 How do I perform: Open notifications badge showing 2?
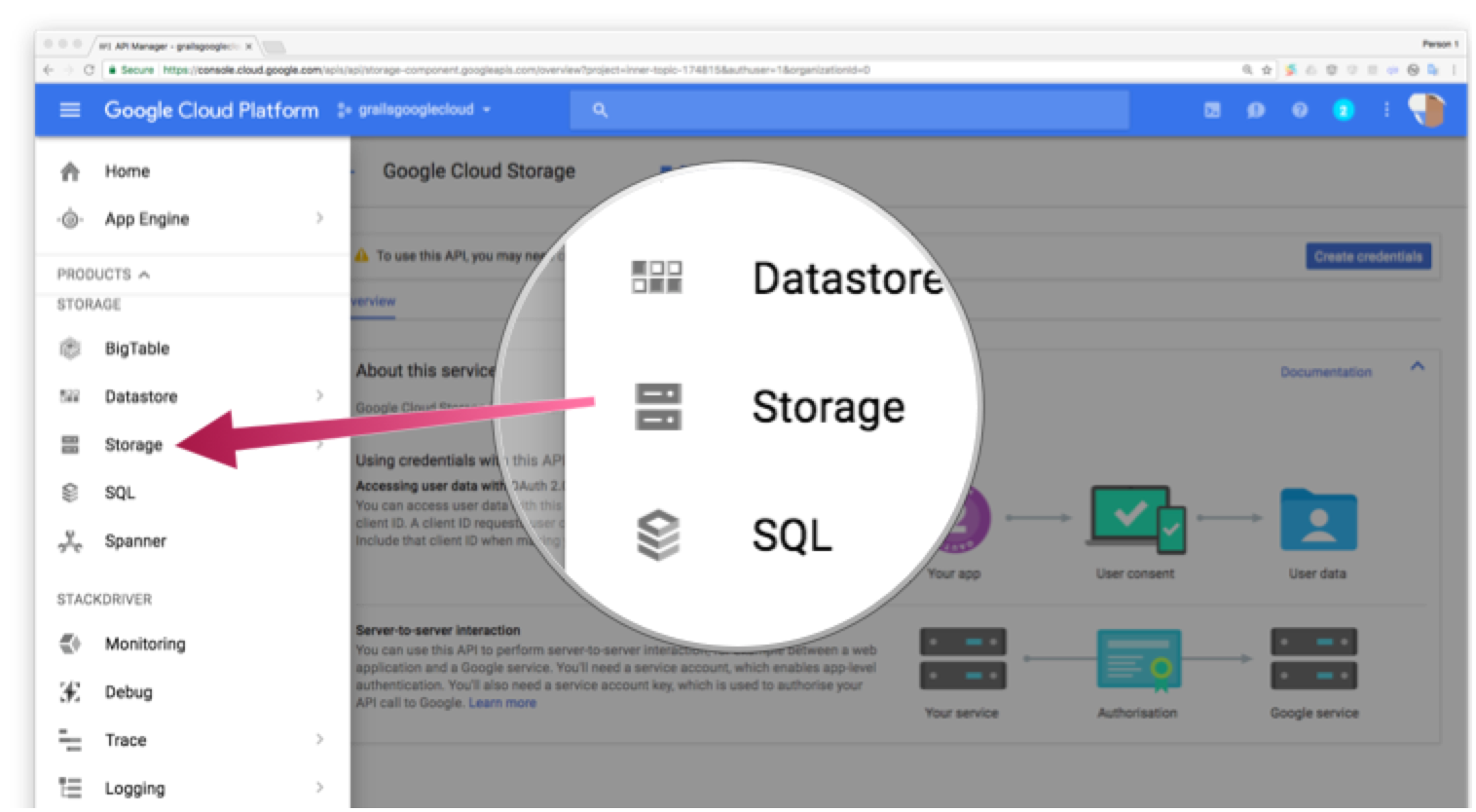(x=1344, y=110)
